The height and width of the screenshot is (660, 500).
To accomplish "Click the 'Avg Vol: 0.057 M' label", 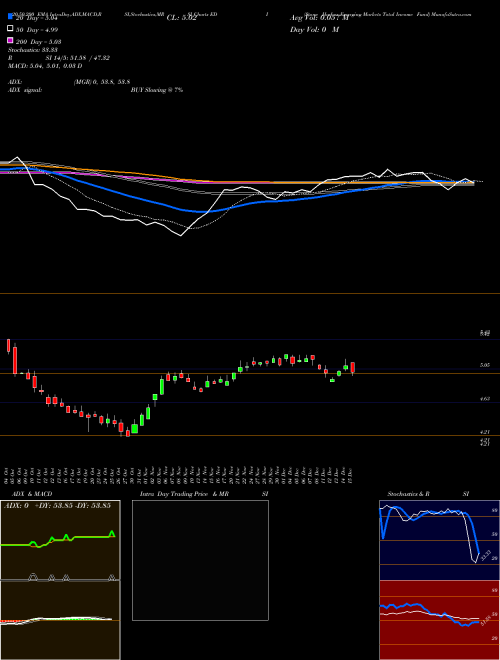I will [x=319, y=18].
